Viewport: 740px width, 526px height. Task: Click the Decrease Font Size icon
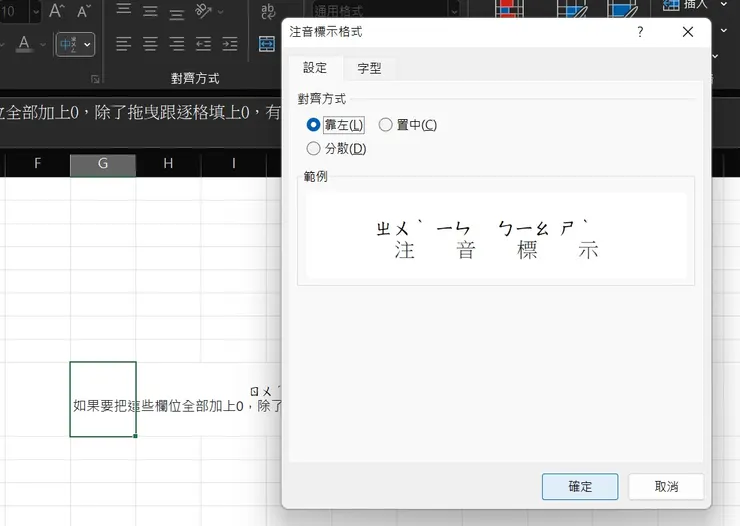pyautogui.click(x=84, y=10)
